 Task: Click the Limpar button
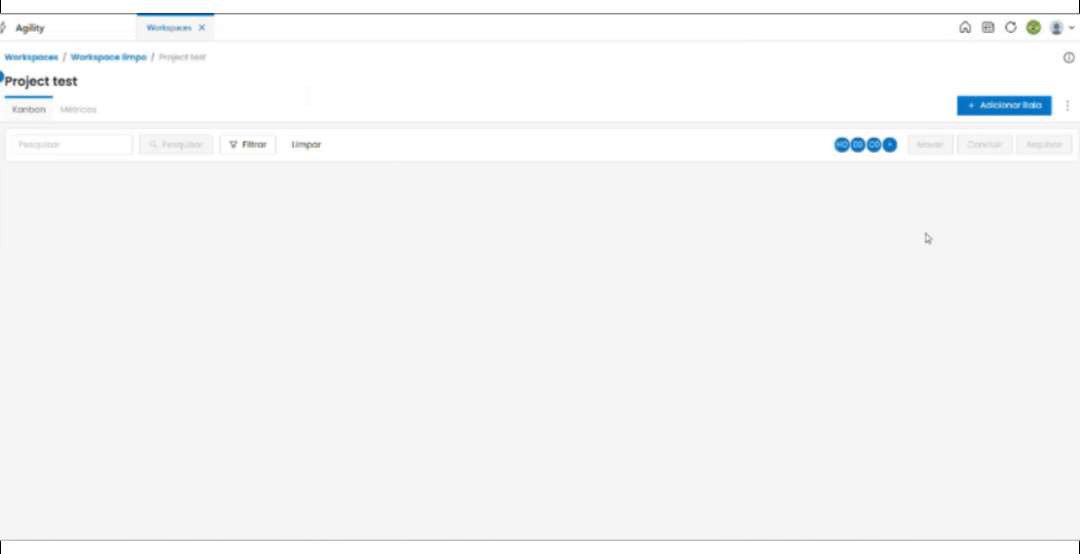coord(307,145)
